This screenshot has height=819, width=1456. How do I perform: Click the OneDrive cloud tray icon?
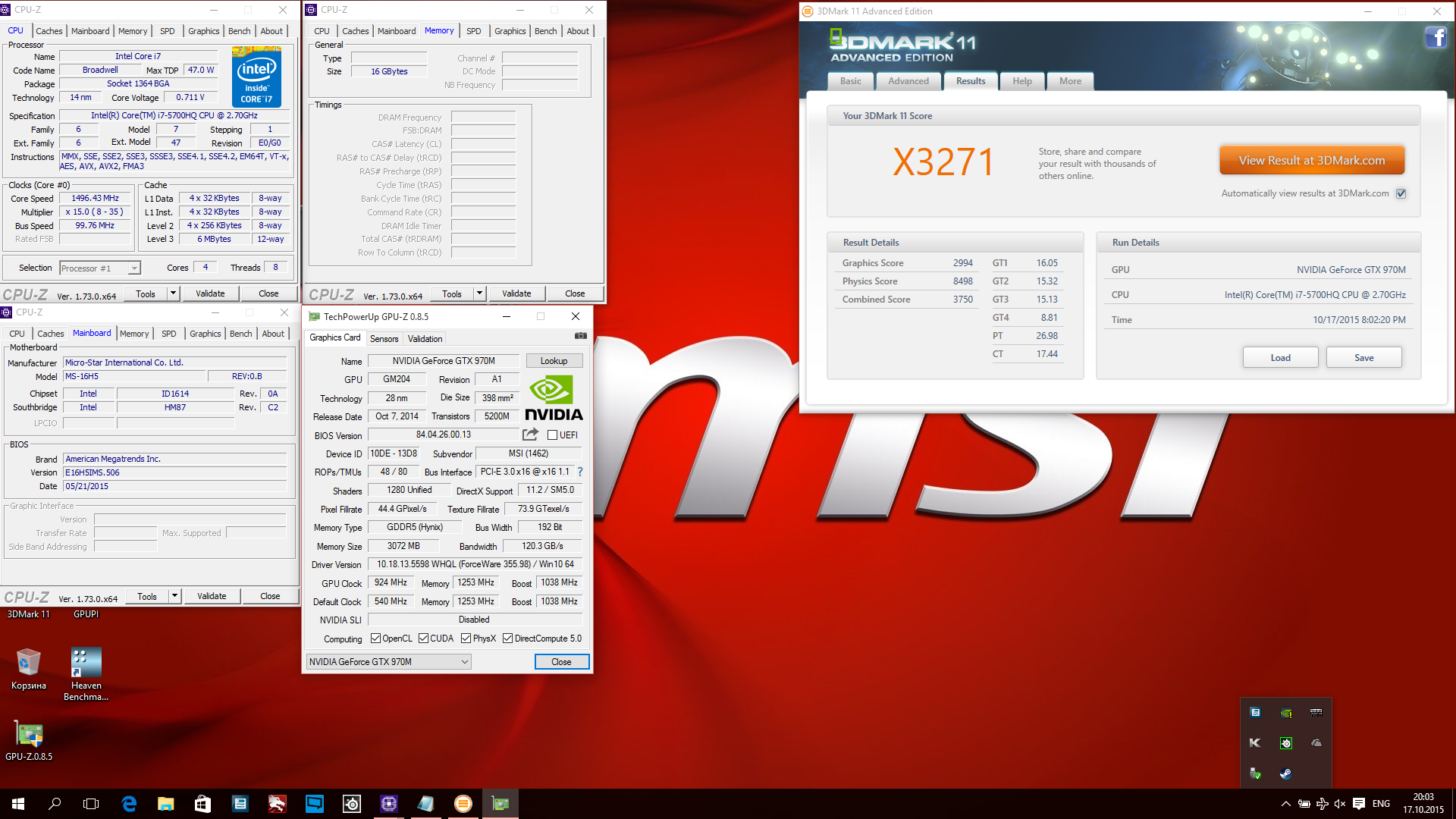point(1316,742)
